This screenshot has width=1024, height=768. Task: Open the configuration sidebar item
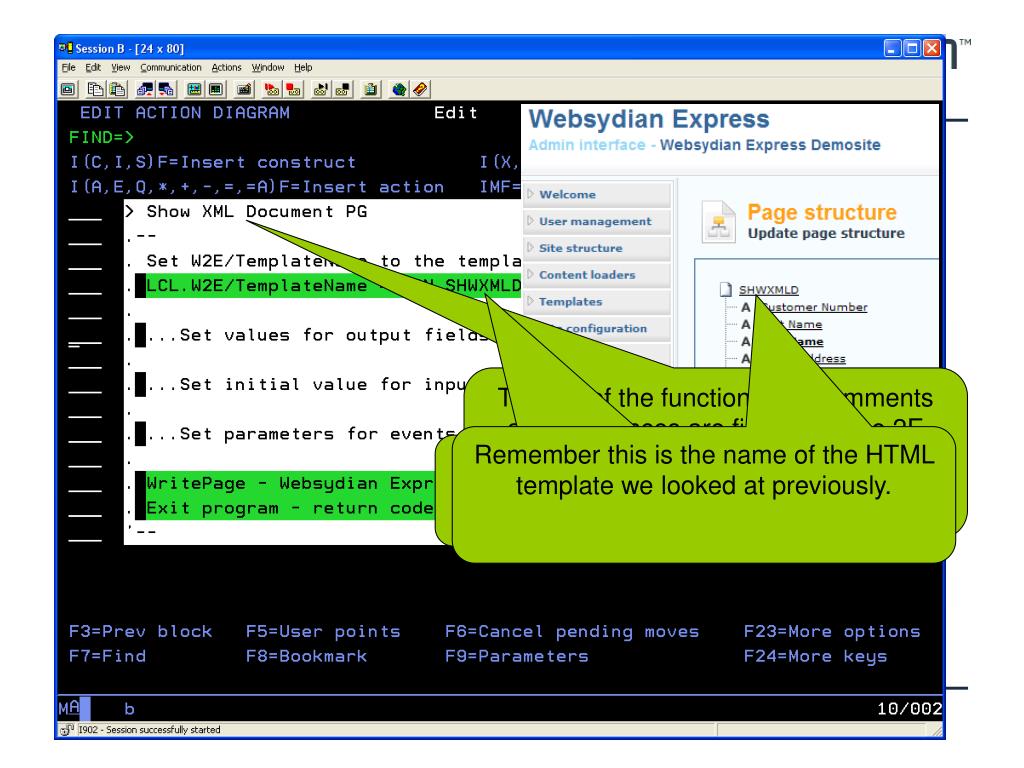pos(606,328)
